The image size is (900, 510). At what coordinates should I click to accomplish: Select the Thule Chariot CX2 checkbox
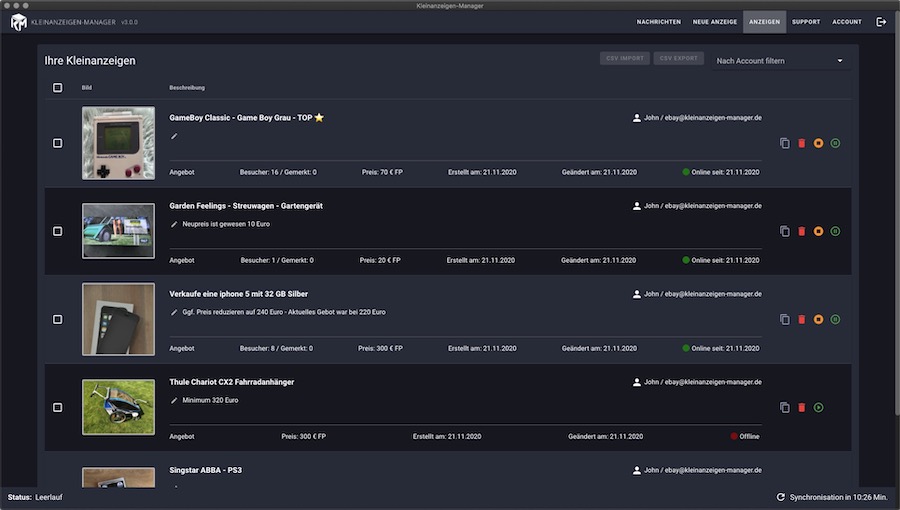coord(57,407)
